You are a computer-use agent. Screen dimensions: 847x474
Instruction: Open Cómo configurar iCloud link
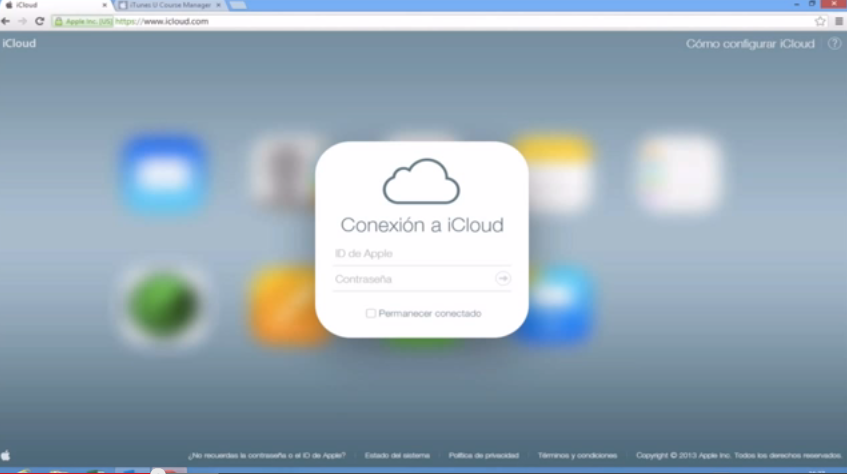pos(750,44)
